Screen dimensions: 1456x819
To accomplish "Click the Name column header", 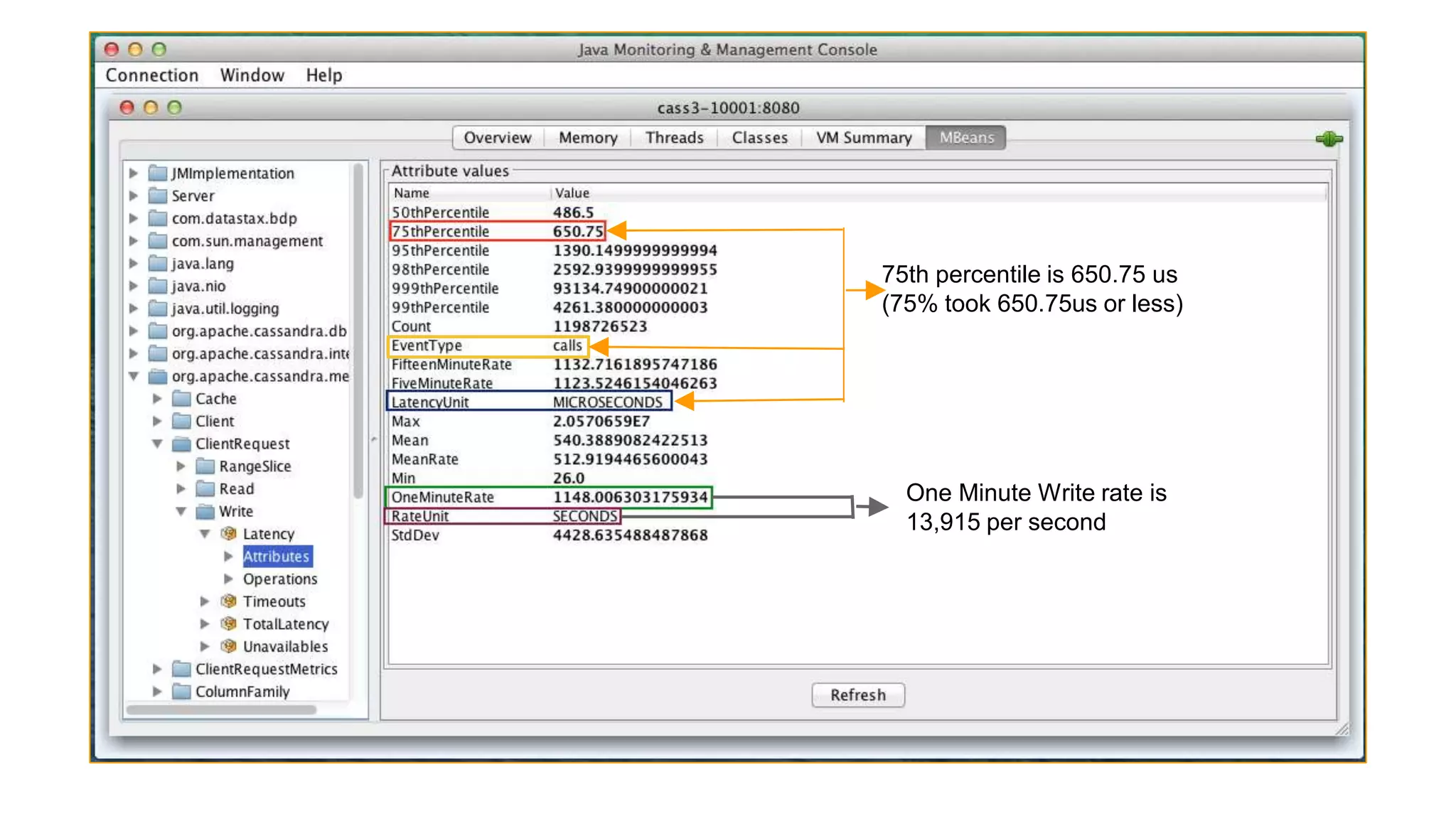I will (x=469, y=193).
